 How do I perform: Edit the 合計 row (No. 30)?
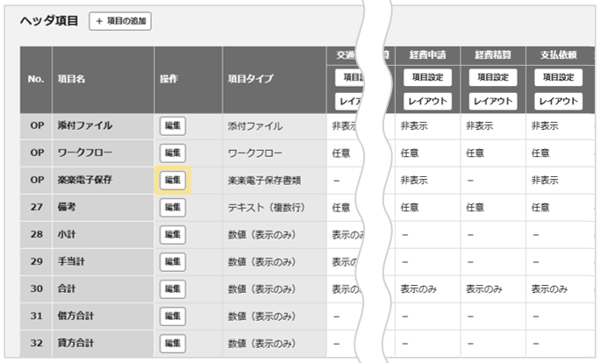point(173,289)
